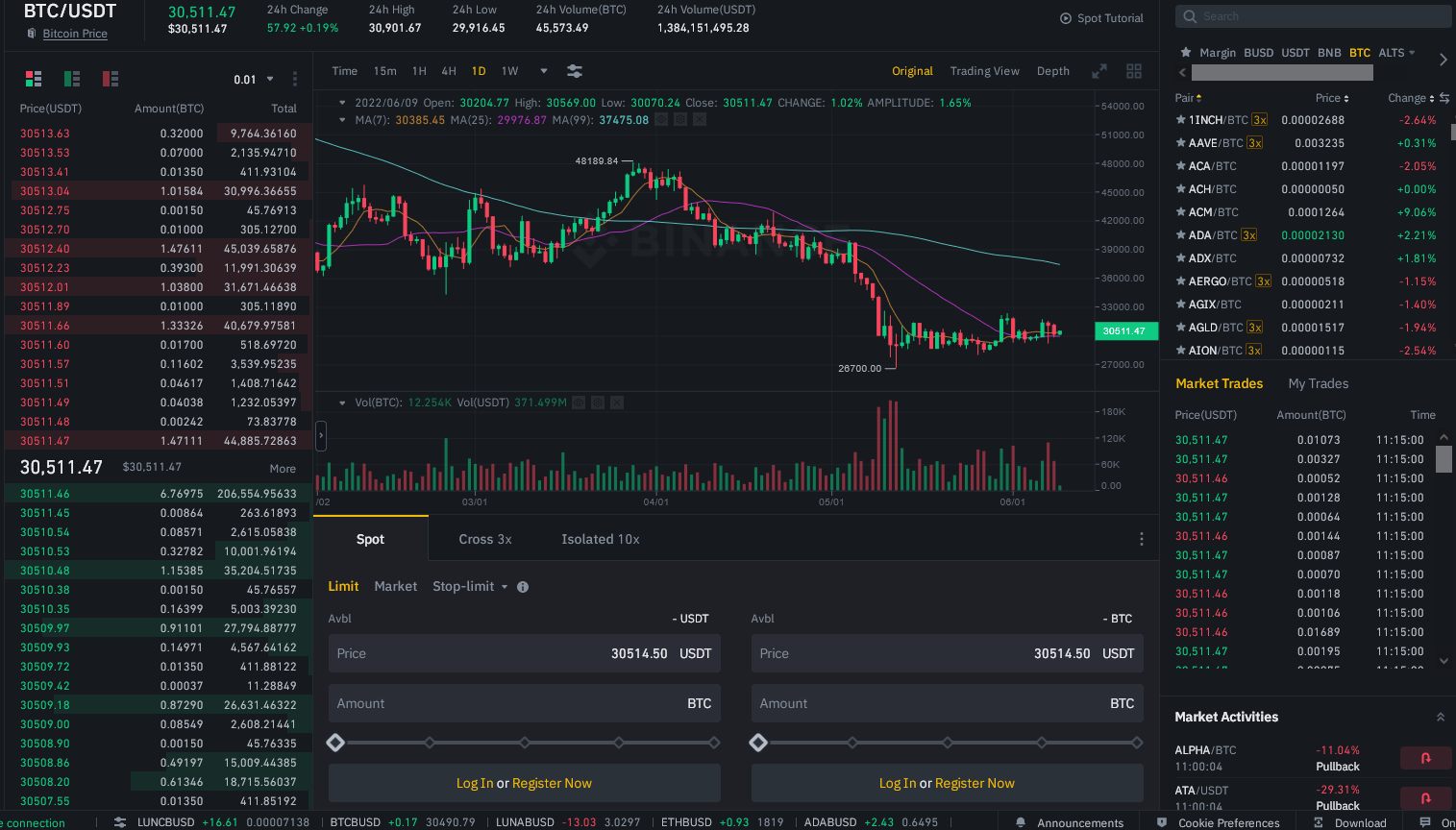Click Time chart view button
This screenshot has height=830, width=1456.
tap(344, 71)
